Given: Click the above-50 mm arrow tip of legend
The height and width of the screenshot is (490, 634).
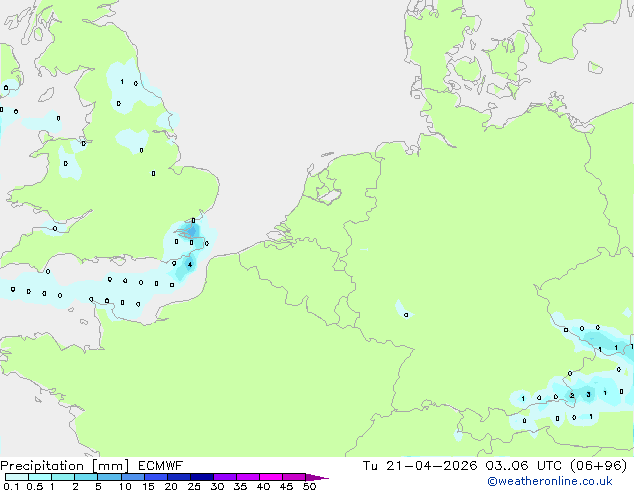Looking at the screenshot, I should tap(317, 477).
